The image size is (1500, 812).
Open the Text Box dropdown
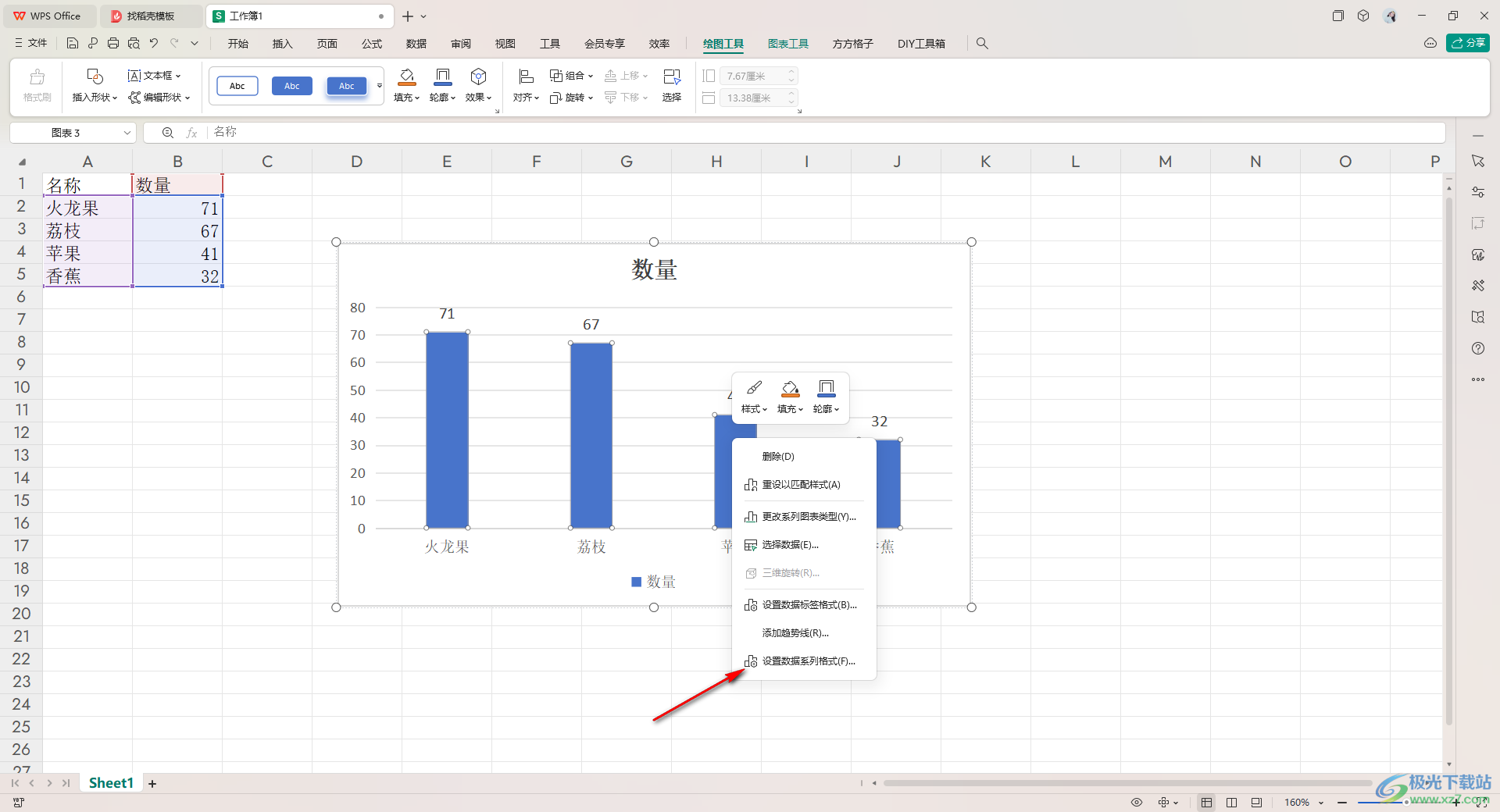point(155,75)
